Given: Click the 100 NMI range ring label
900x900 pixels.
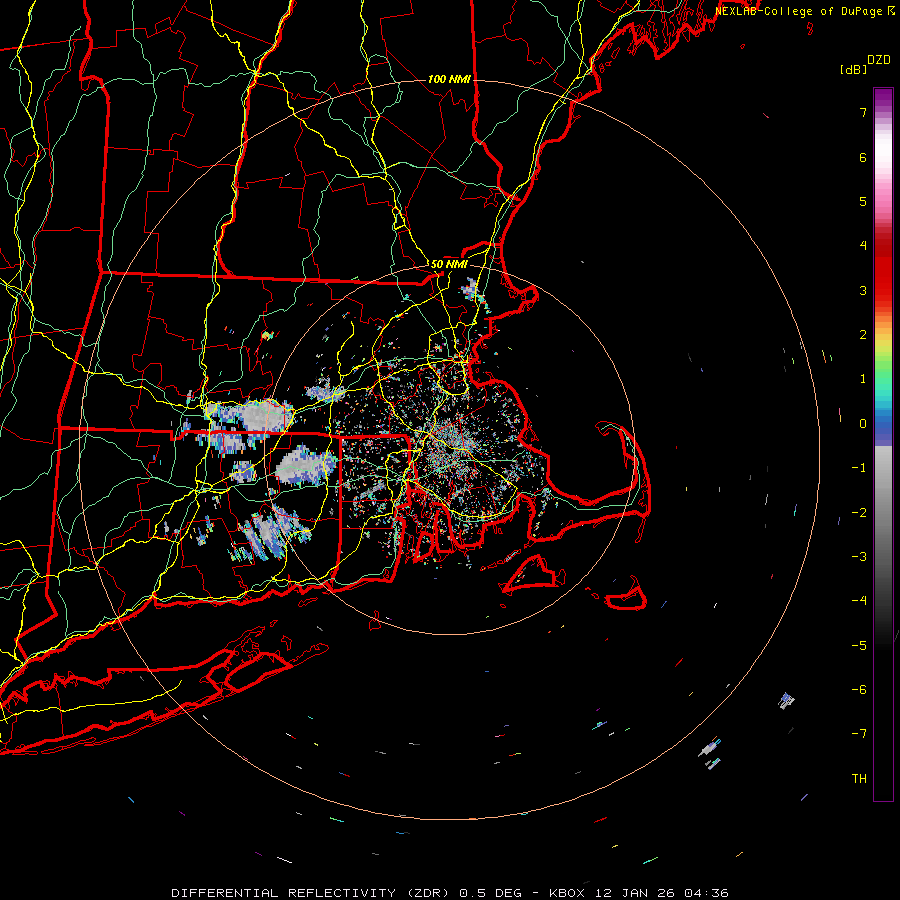Looking at the screenshot, I should (x=449, y=79).
